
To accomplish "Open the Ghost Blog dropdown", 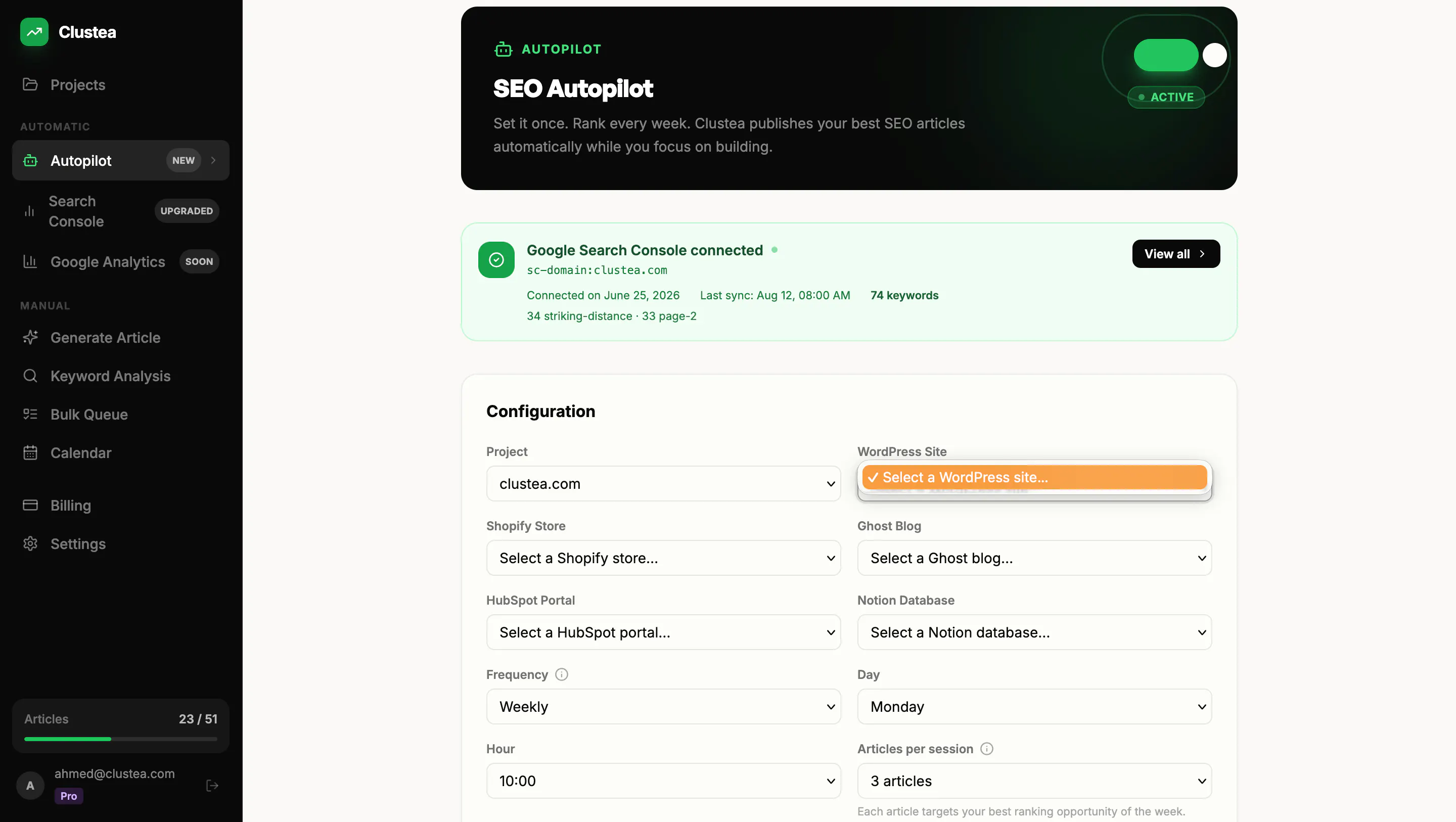I will tap(1034, 558).
